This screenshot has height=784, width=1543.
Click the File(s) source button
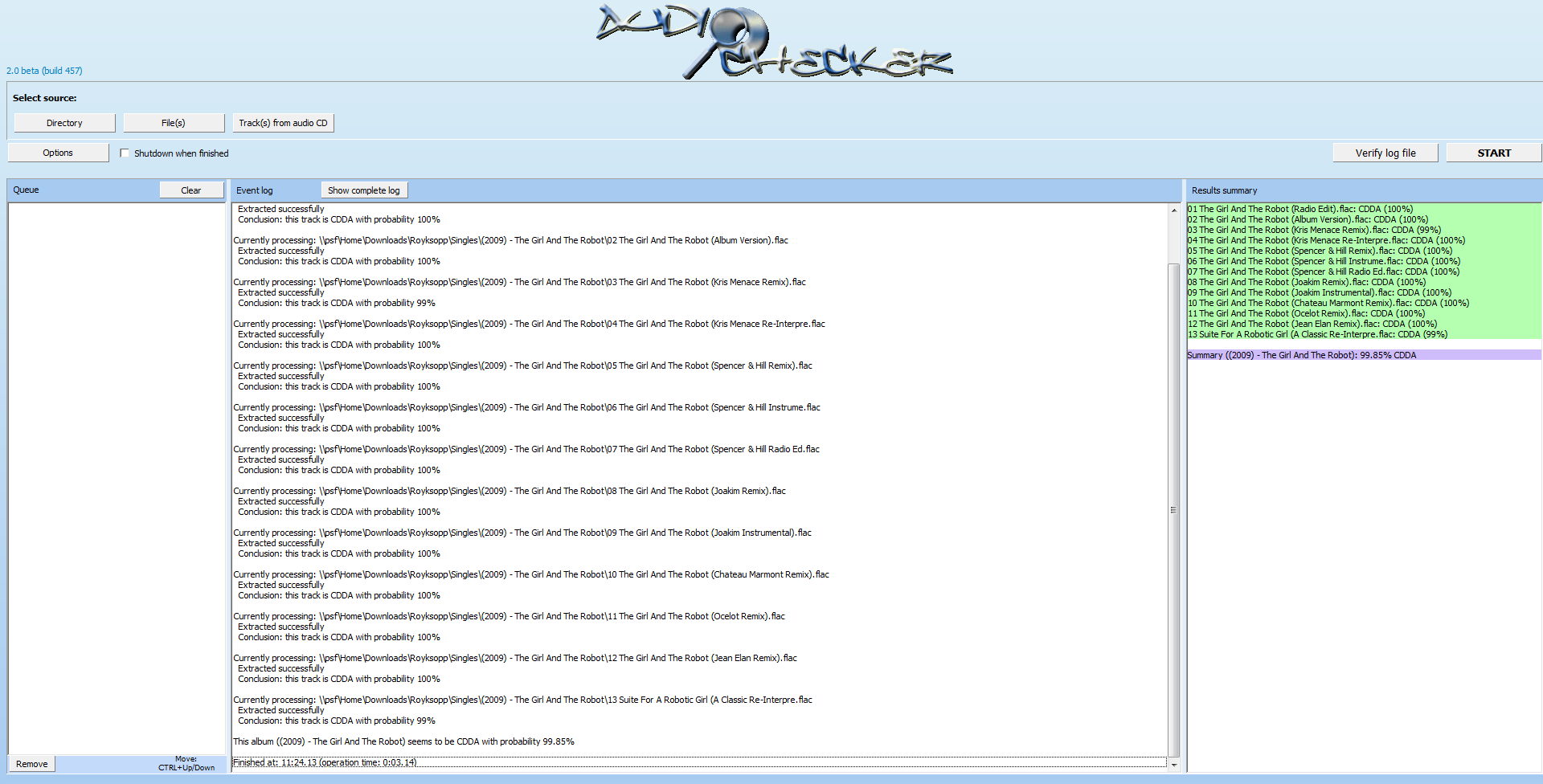[173, 123]
